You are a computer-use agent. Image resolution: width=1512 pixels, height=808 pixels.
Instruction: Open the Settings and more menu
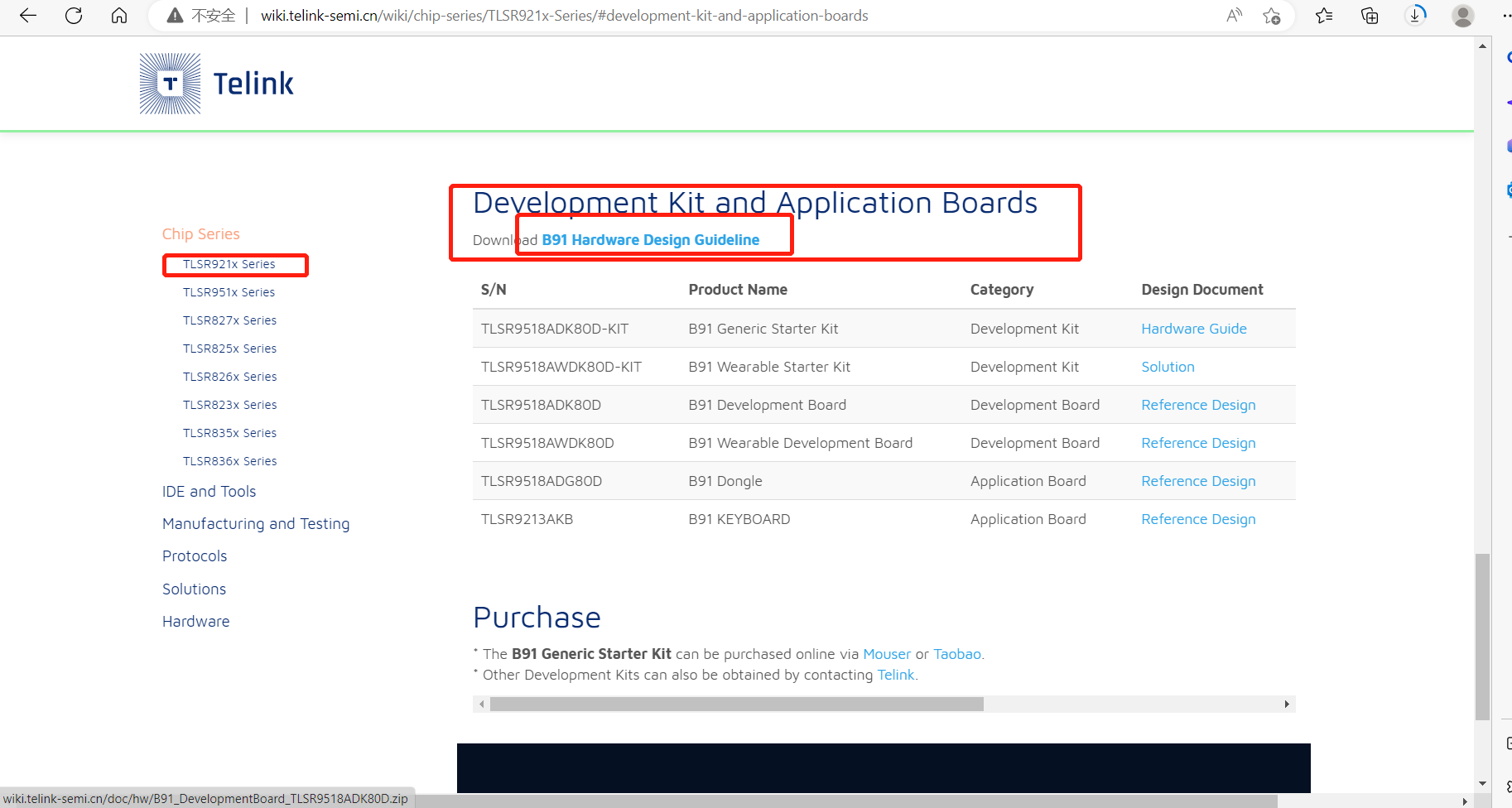[x=1507, y=15]
